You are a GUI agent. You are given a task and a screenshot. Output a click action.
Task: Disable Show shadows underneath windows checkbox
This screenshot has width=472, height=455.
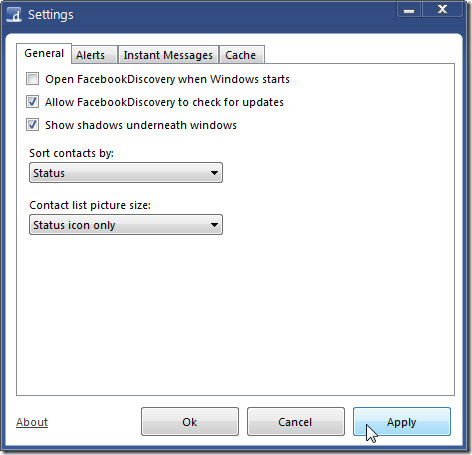coord(32,125)
